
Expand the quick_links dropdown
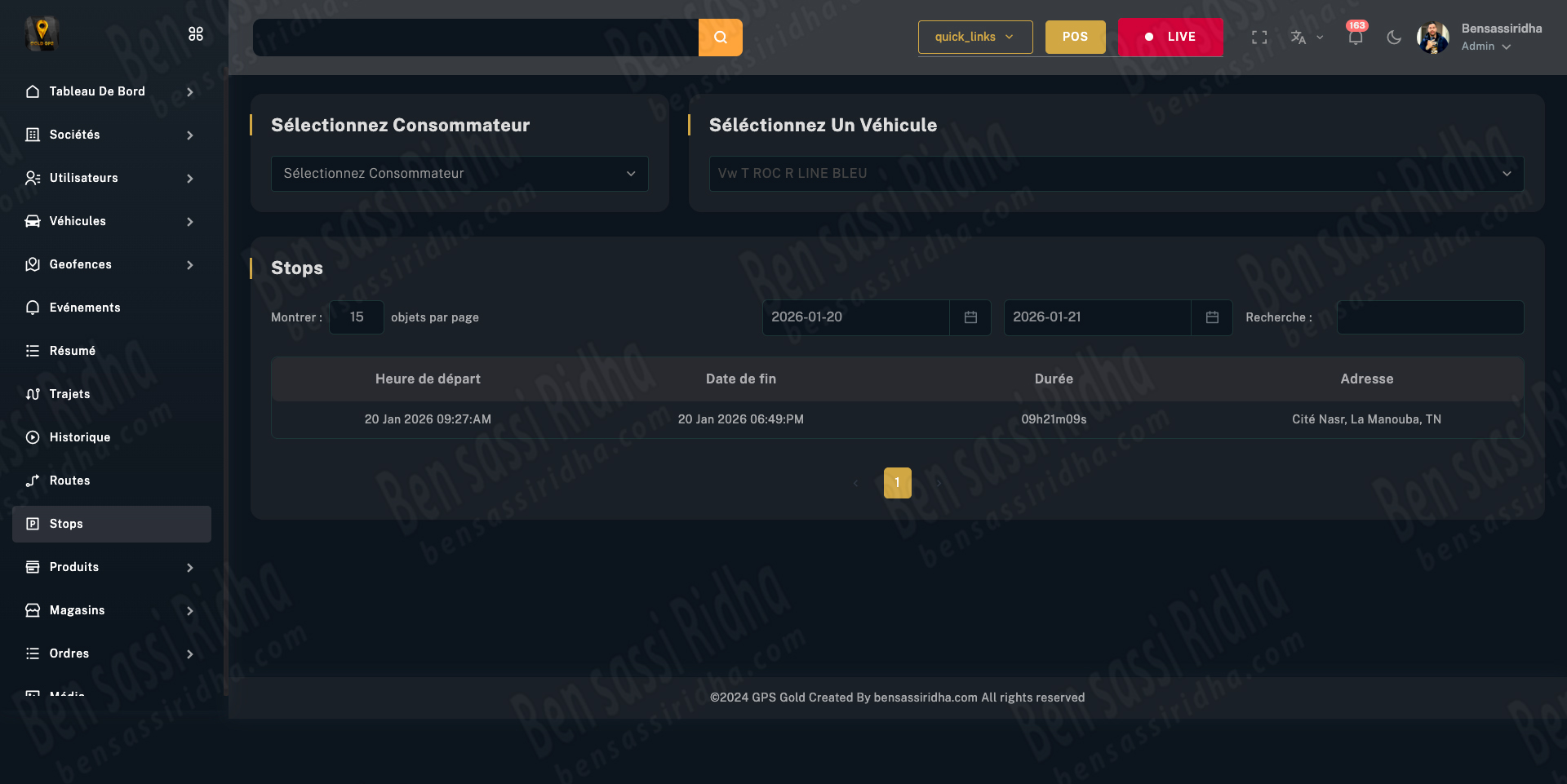[974, 38]
